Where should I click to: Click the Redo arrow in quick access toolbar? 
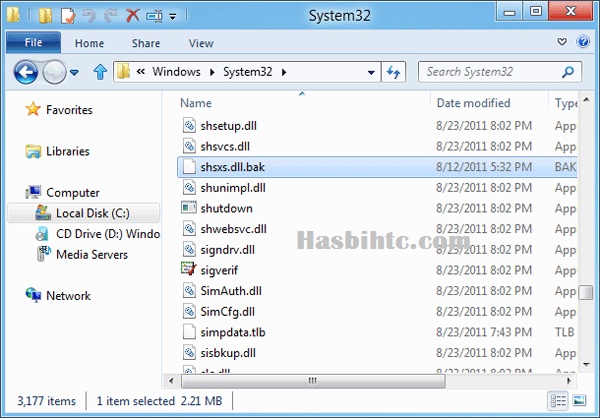click(111, 16)
